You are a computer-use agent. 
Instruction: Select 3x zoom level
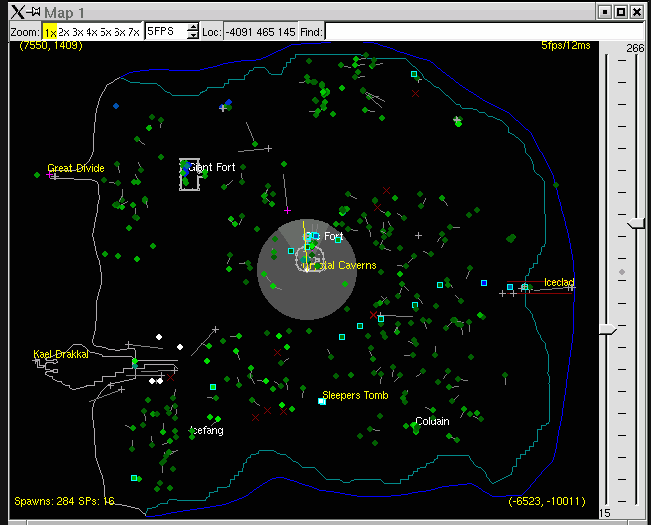click(78, 32)
